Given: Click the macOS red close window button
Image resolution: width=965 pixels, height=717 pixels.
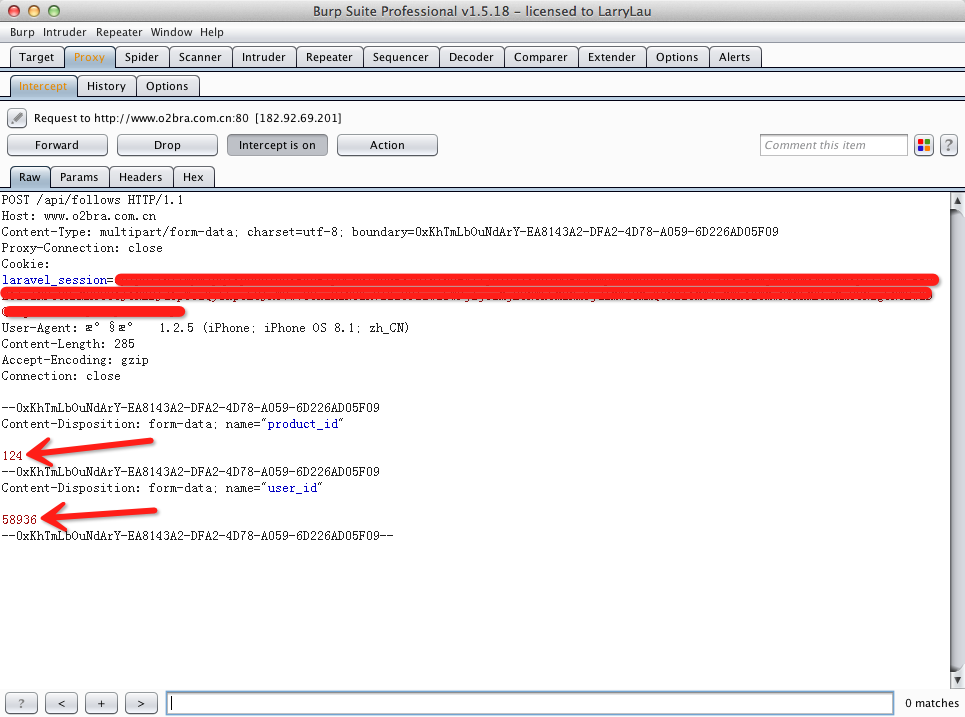Looking at the screenshot, I should click(x=14, y=11).
